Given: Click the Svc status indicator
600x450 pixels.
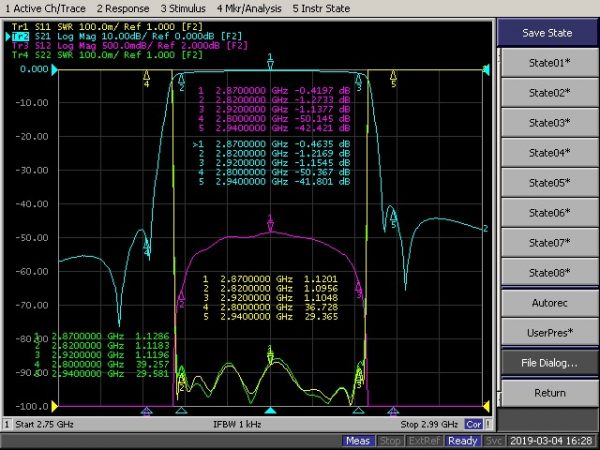Looking at the screenshot, I should (494, 441).
